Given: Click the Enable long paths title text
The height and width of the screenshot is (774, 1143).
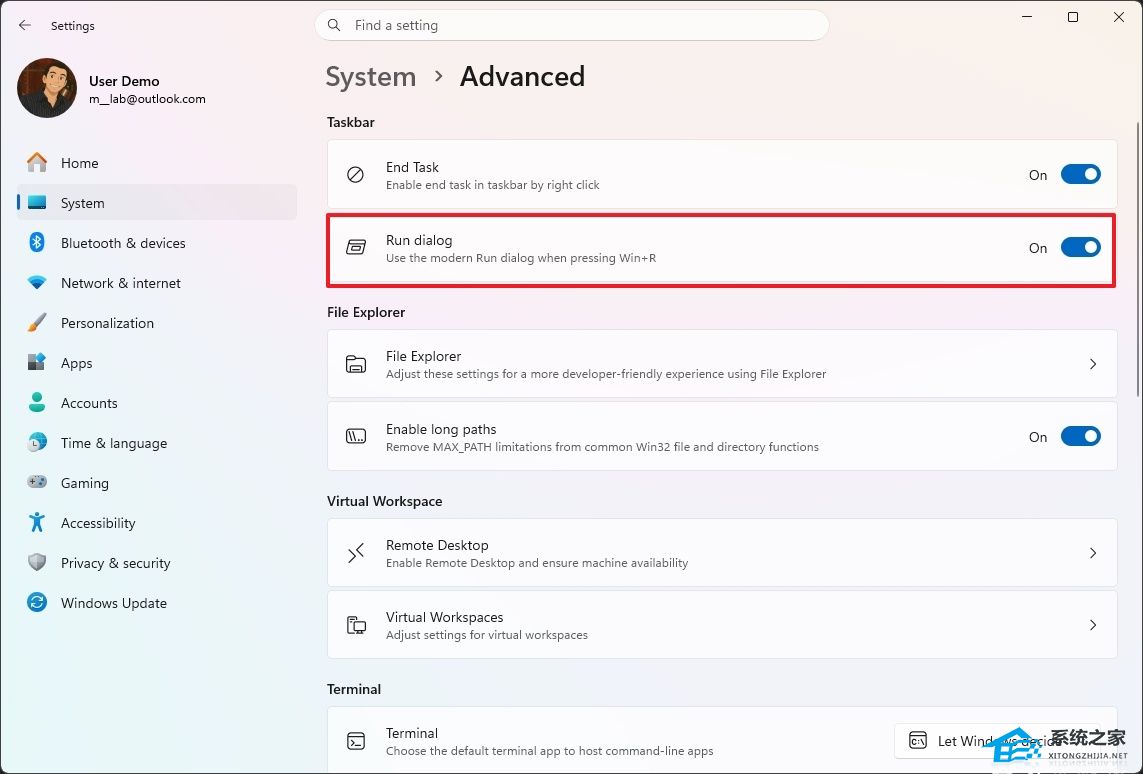Looking at the screenshot, I should [441, 429].
